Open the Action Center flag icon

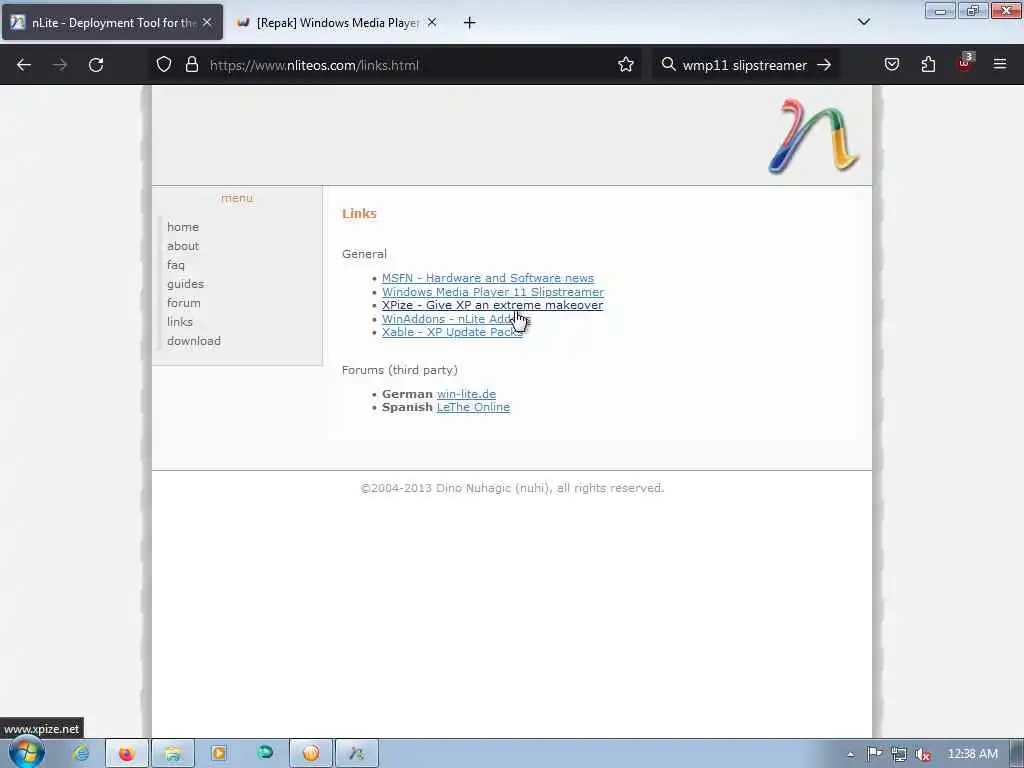pos(874,754)
